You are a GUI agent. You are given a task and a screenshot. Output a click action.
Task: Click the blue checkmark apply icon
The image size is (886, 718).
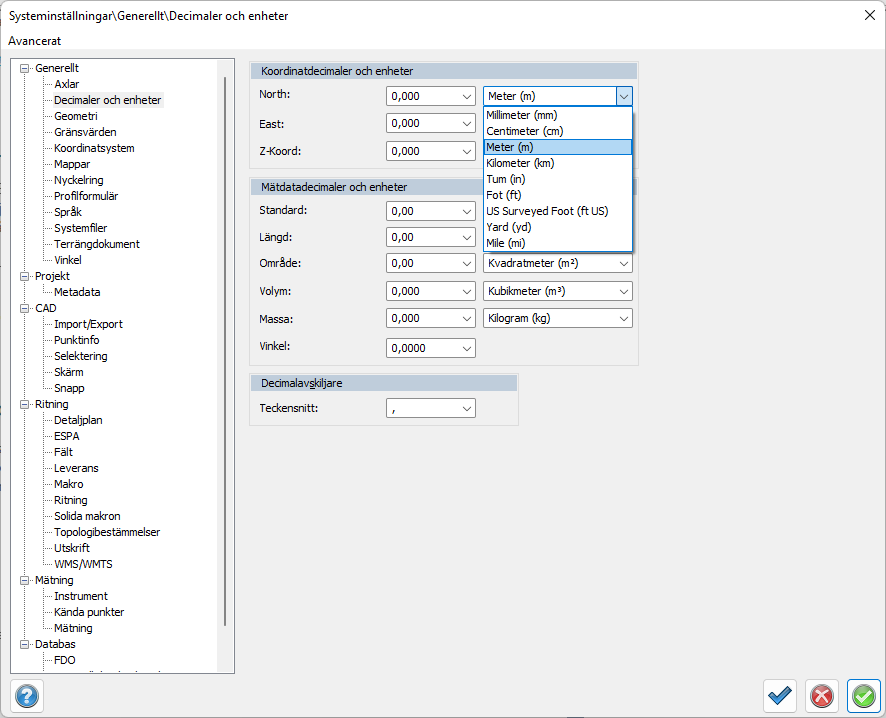(780, 695)
